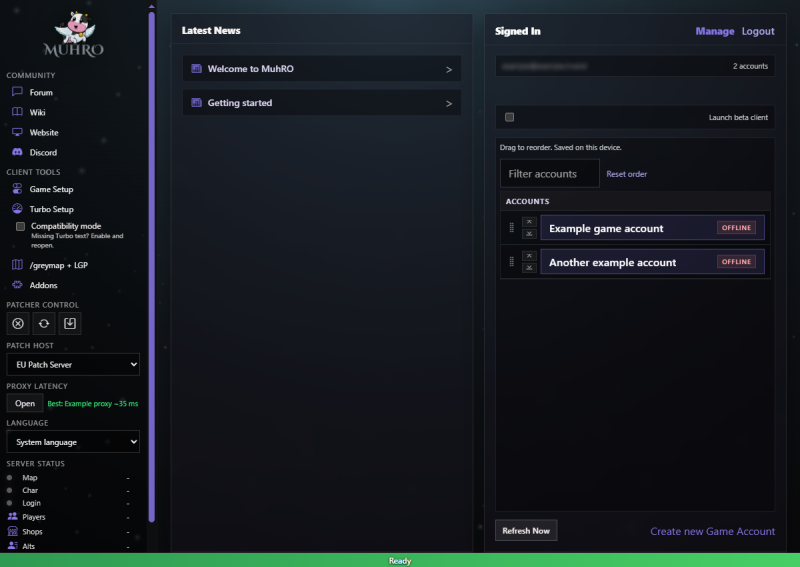Open the Forum speech-bubble icon
Viewport: 800px width, 567px height.
coord(17,92)
